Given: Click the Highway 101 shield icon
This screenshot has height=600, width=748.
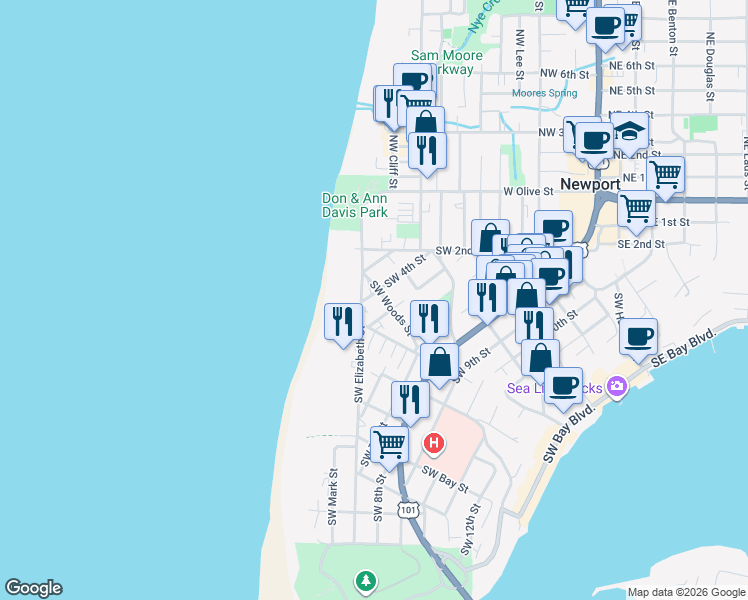Looking at the screenshot, I should point(408,510).
